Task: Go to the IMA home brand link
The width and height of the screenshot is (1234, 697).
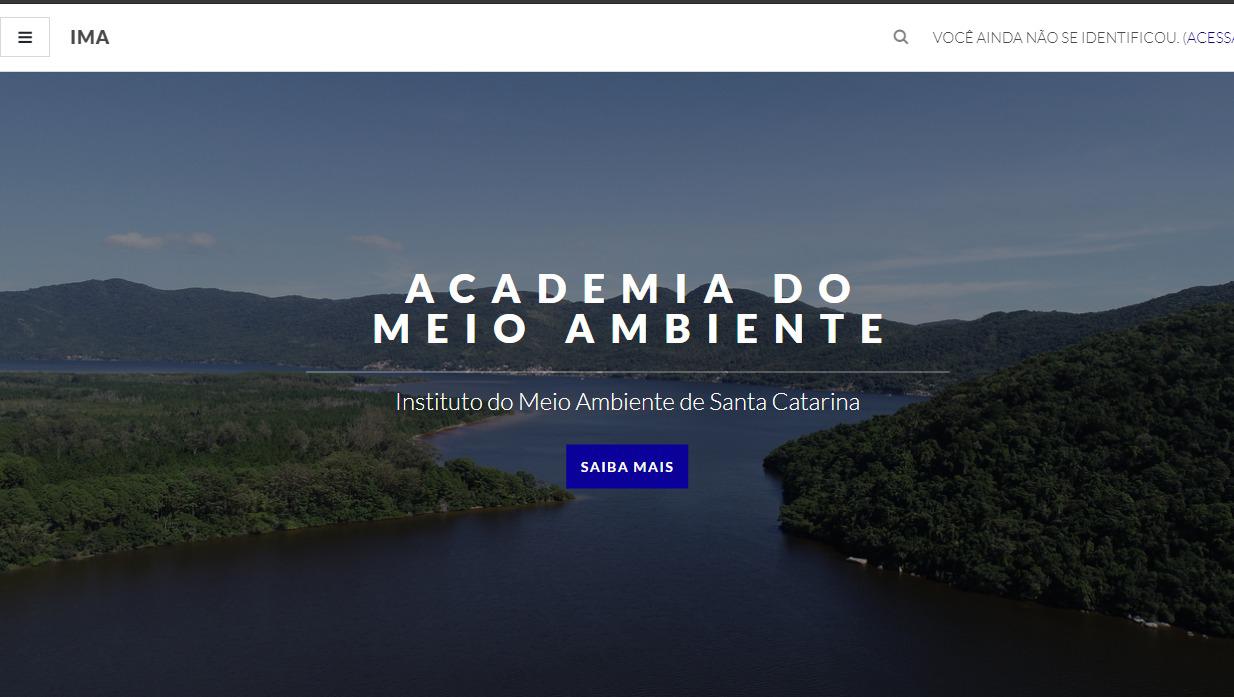Action: (90, 37)
